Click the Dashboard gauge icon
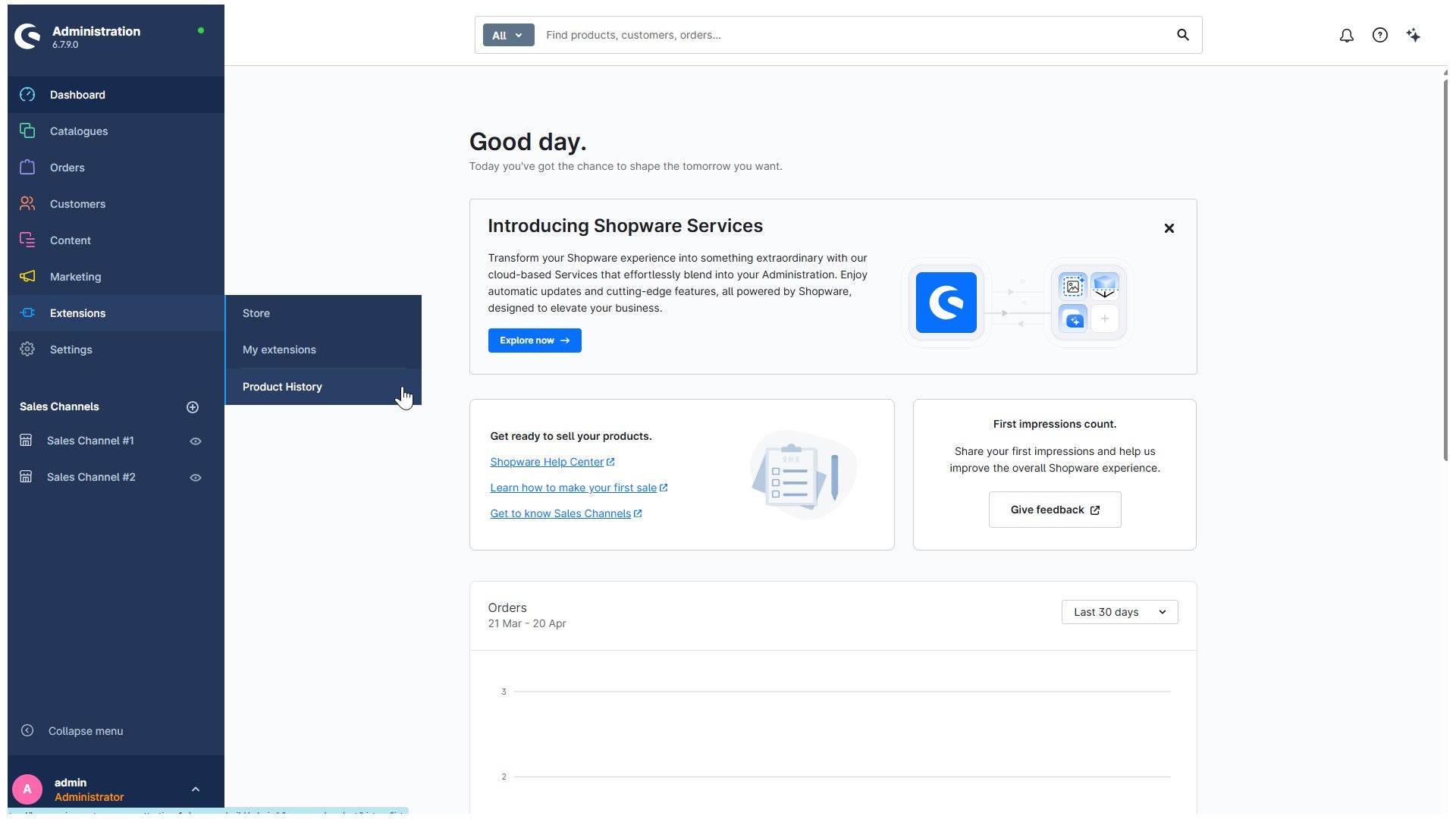The height and width of the screenshot is (819, 1456). point(27,95)
